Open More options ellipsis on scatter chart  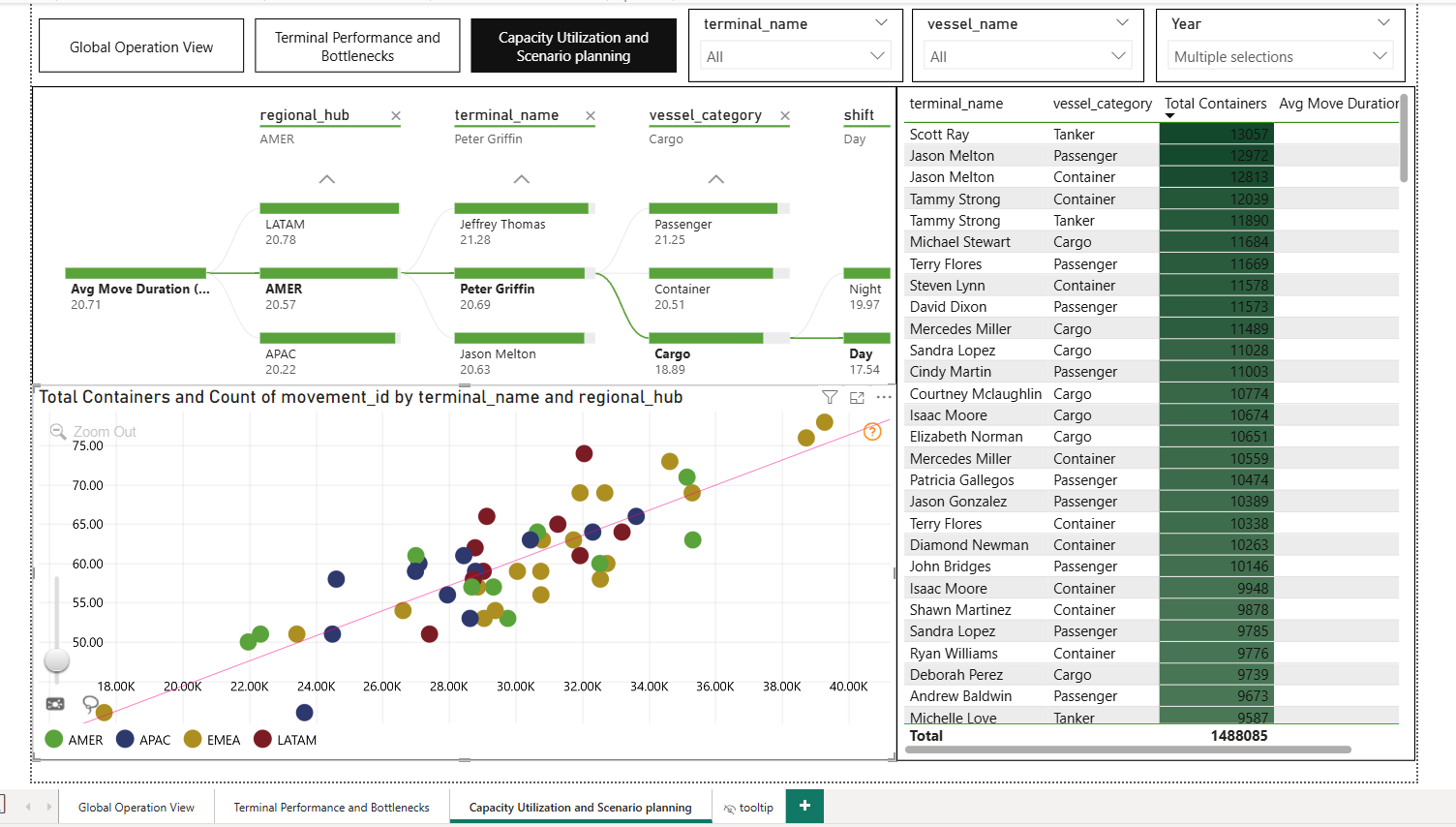883,397
